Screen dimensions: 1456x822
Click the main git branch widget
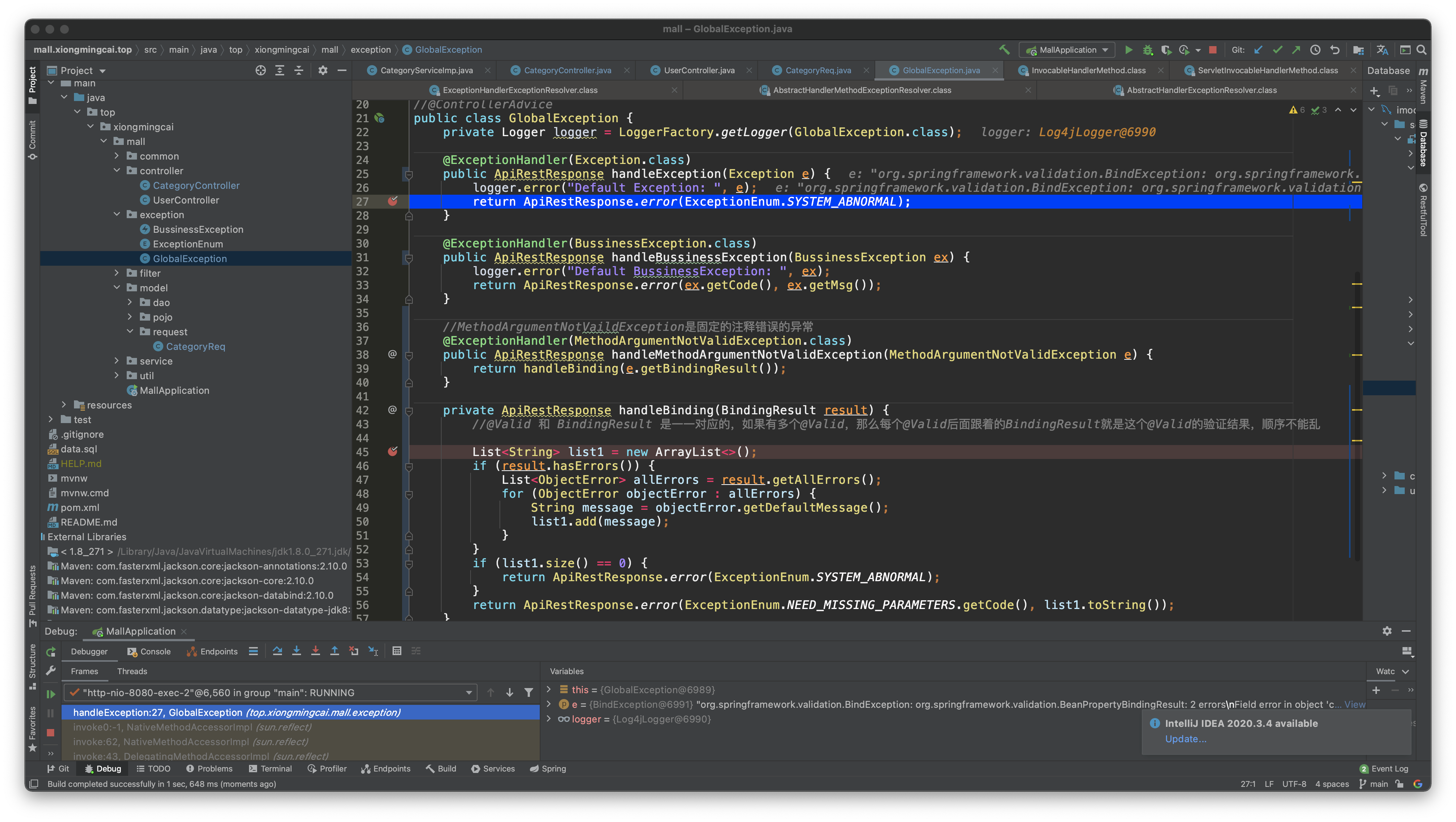1374,784
